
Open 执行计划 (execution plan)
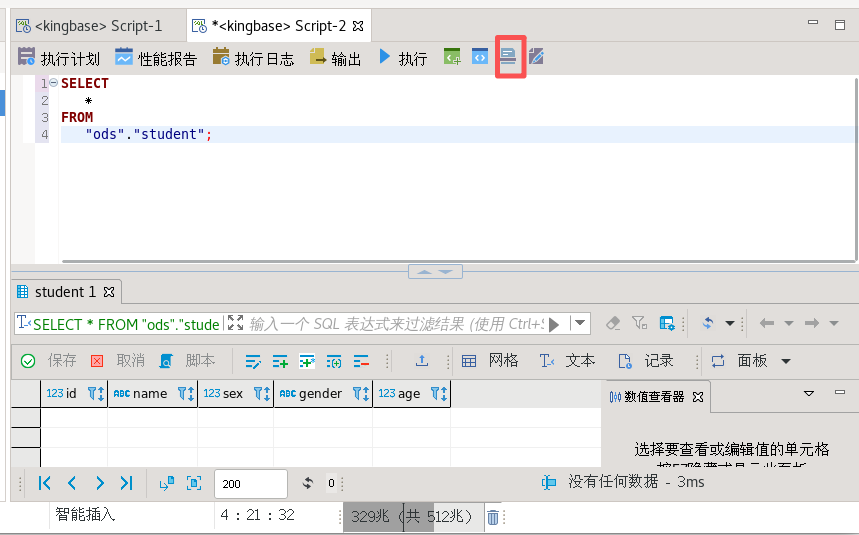(59, 58)
